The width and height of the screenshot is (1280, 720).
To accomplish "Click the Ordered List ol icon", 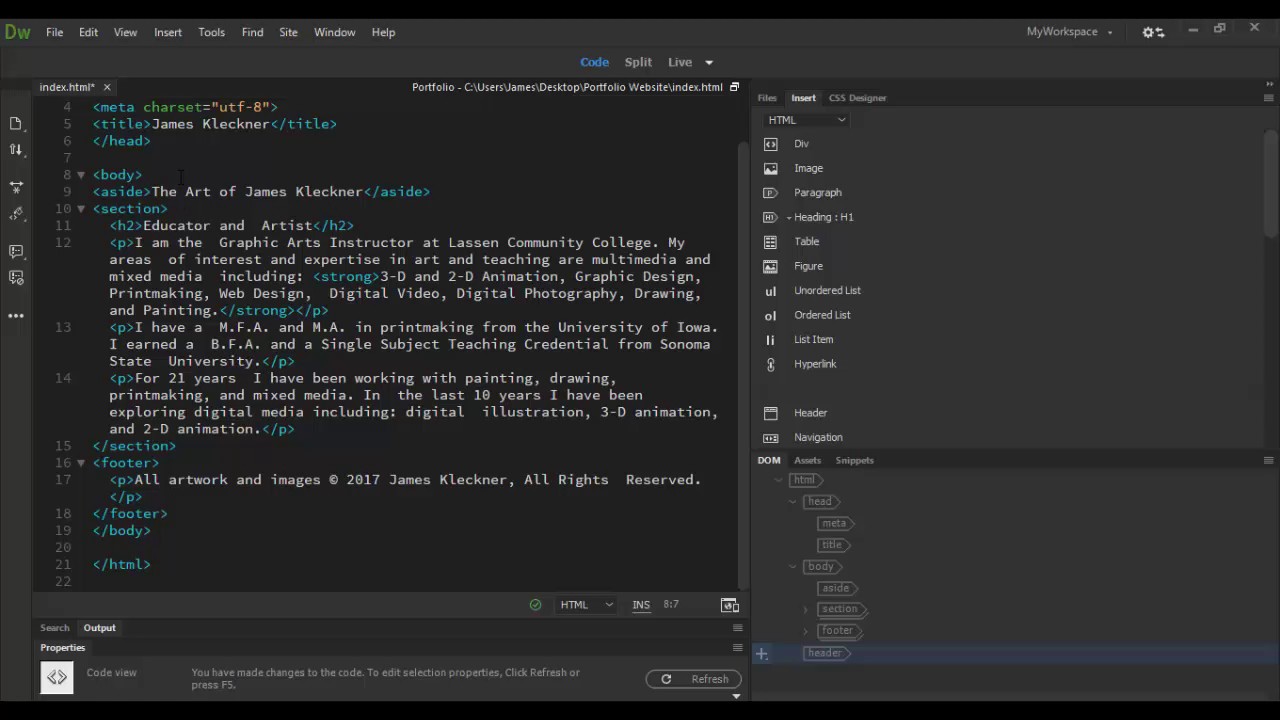I will pos(770,315).
